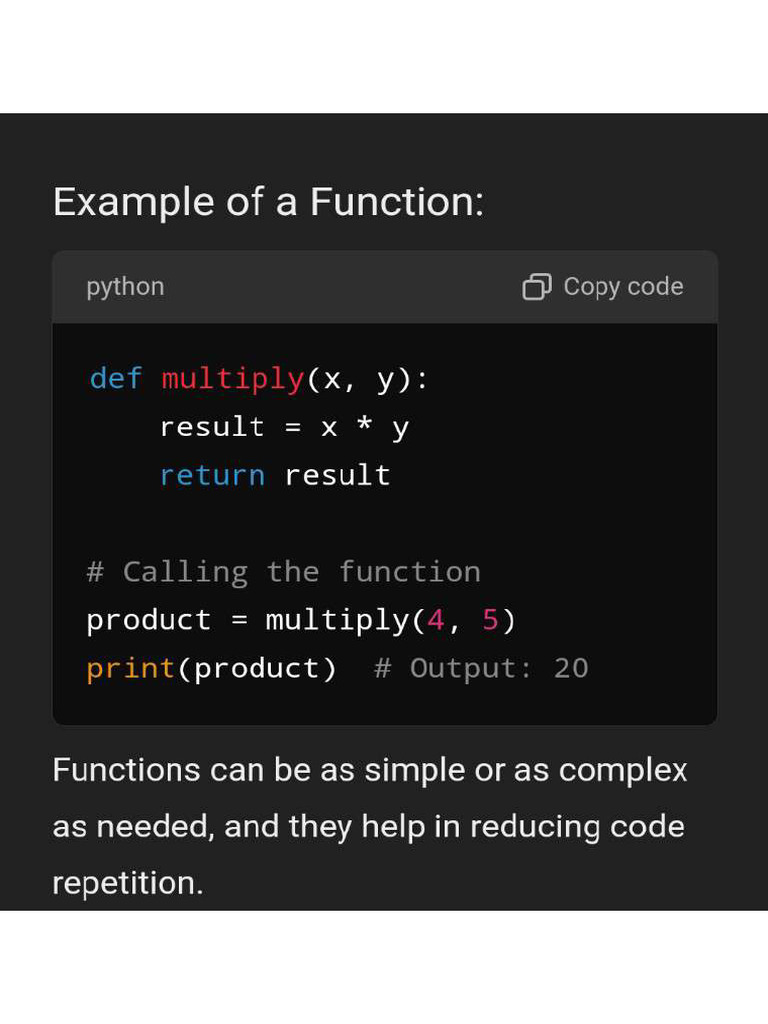This screenshot has height=1024, width=768.
Task: Click the copy code clipboard icon
Action: (x=537, y=287)
